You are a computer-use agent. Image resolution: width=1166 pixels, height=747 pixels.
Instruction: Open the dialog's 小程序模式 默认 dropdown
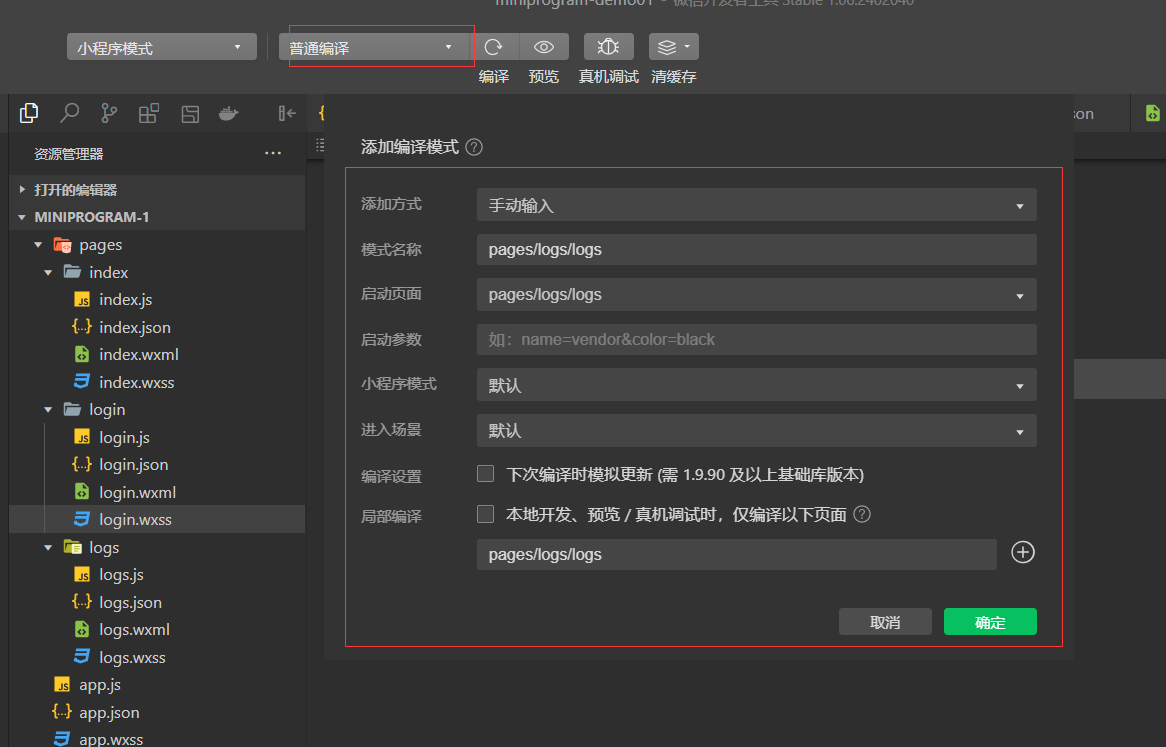(x=756, y=385)
